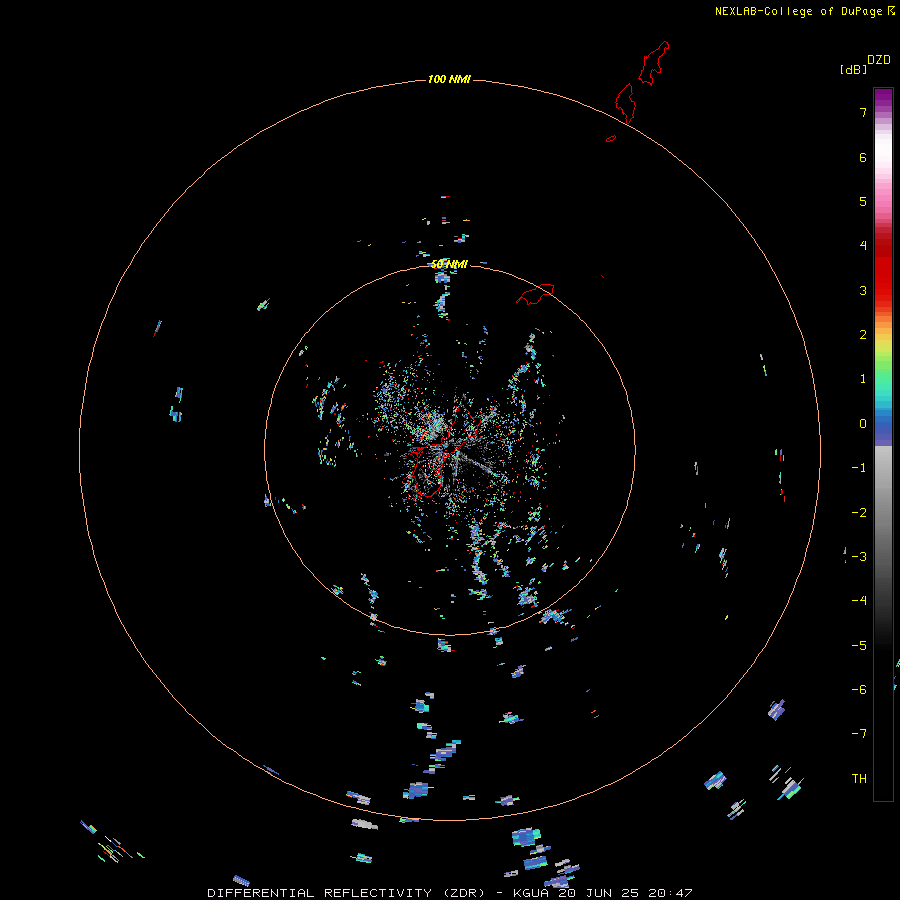Click the 5 tick on color scale
This screenshot has width=900, height=900.
point(863,201)
